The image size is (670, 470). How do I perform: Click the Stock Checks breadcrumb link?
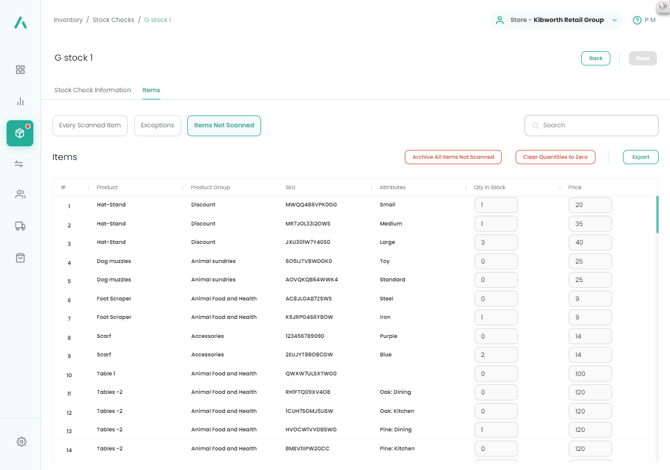pyautogui.click(x=113, y=20)
